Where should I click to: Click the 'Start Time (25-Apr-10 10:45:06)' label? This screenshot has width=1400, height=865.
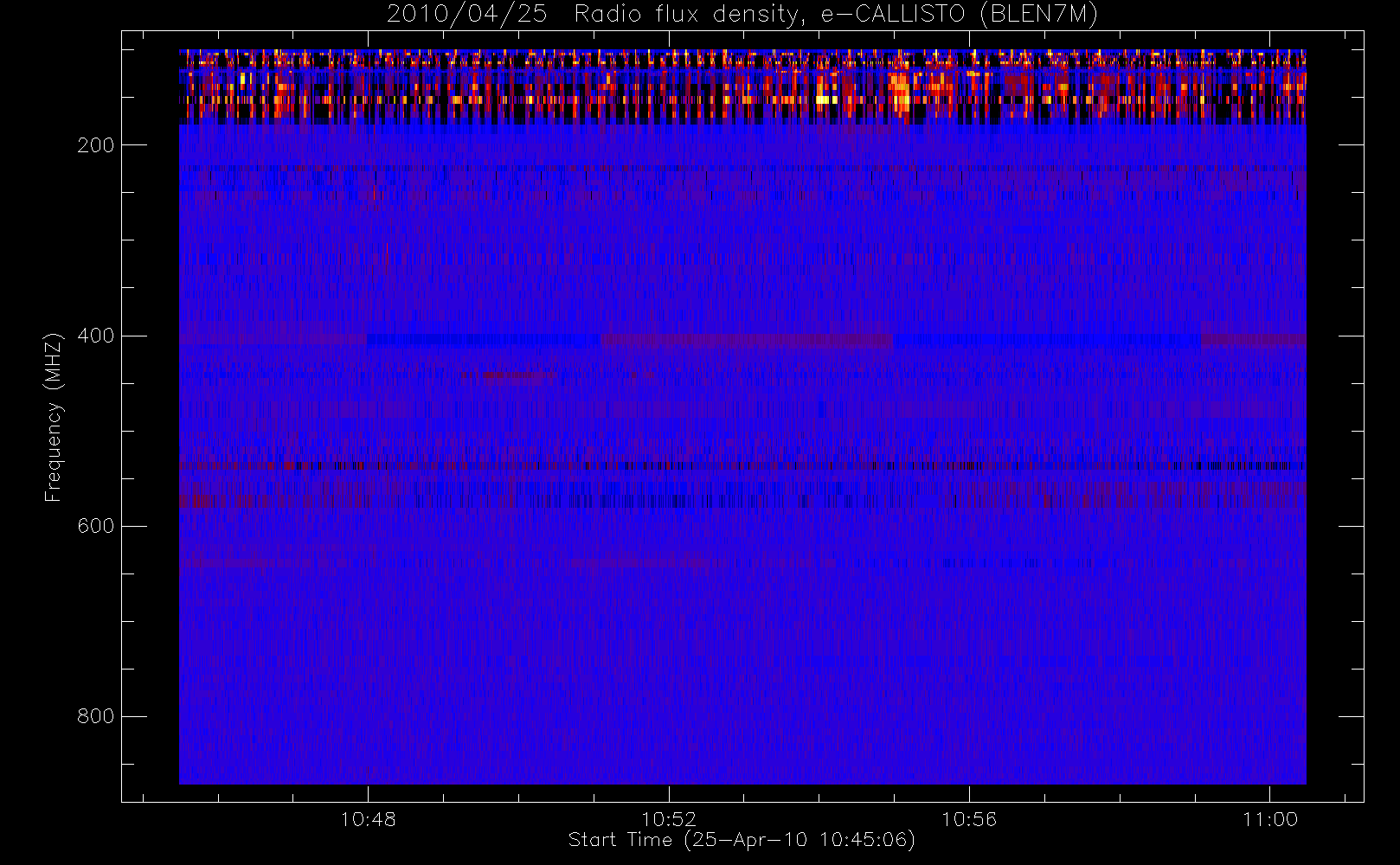(742, 840)
